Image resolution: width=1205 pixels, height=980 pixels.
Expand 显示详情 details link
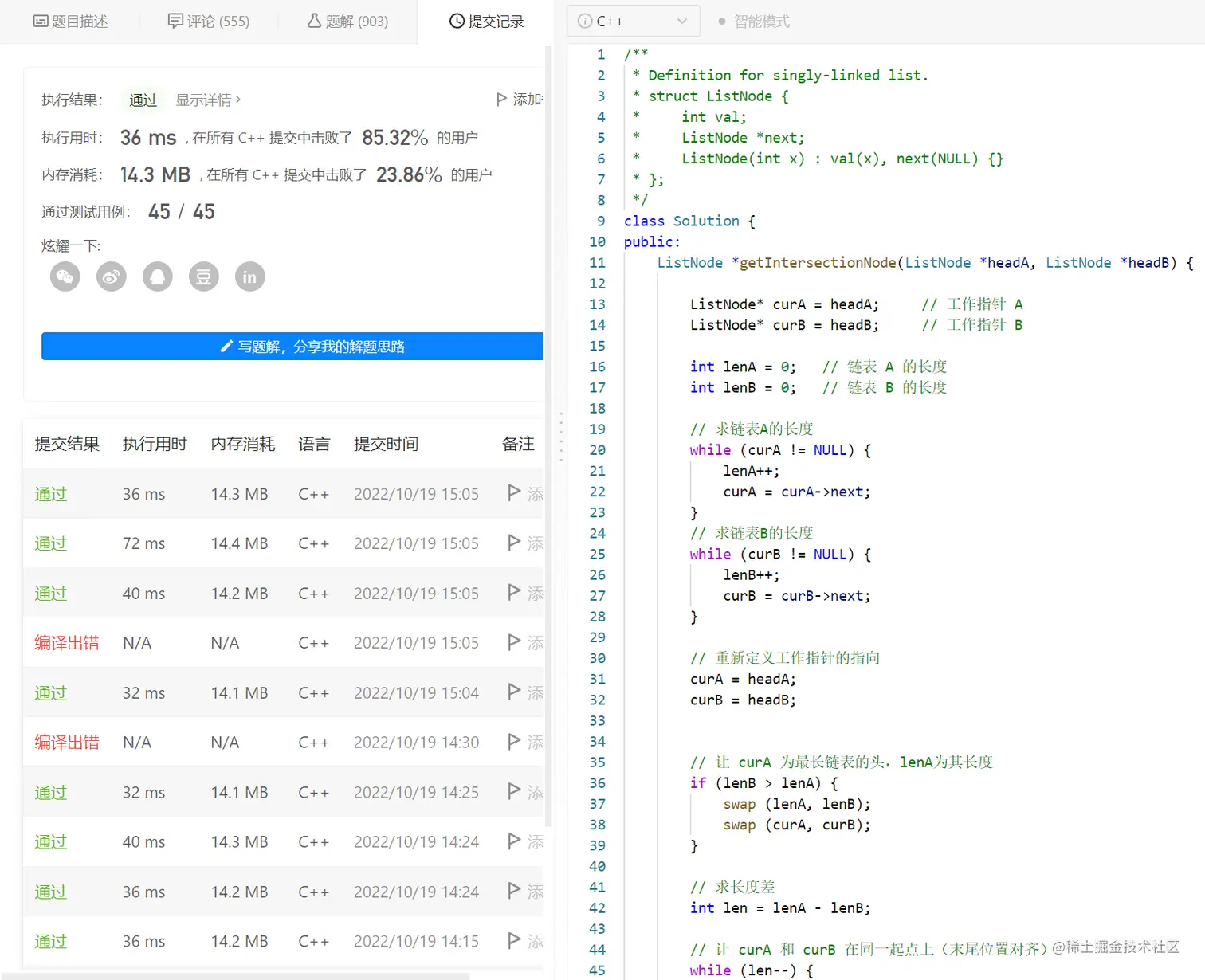click(x=208, y=100)
